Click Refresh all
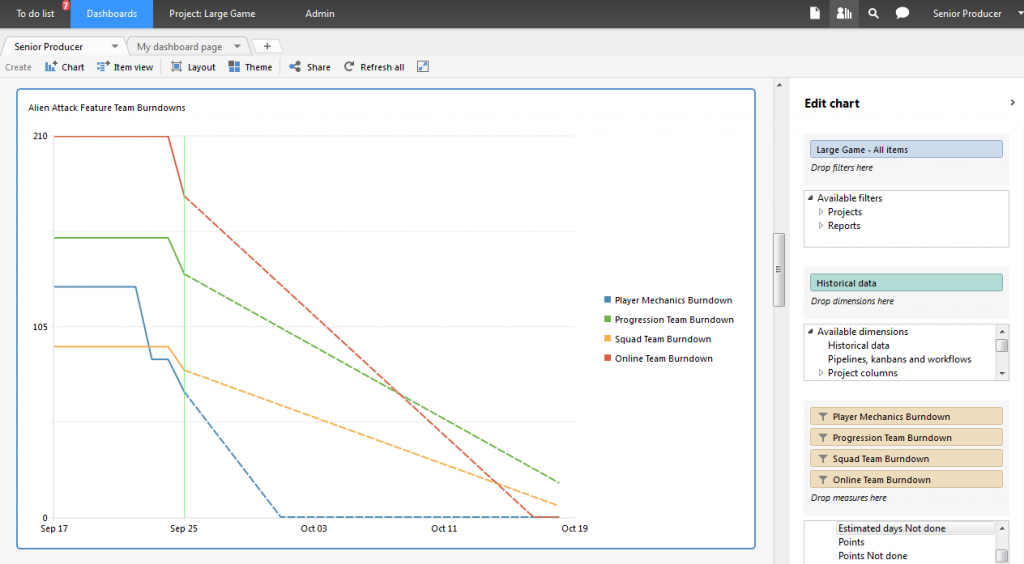Viewport: 1024px width, 564px height. pyautogui.click(x=374, y=67)
